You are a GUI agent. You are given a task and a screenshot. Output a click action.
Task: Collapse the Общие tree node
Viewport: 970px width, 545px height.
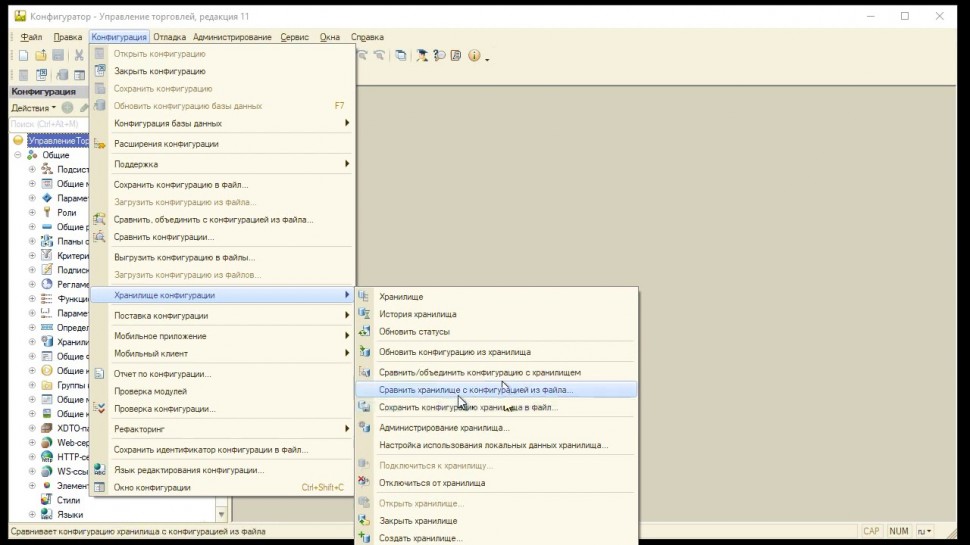pos(17,155)
